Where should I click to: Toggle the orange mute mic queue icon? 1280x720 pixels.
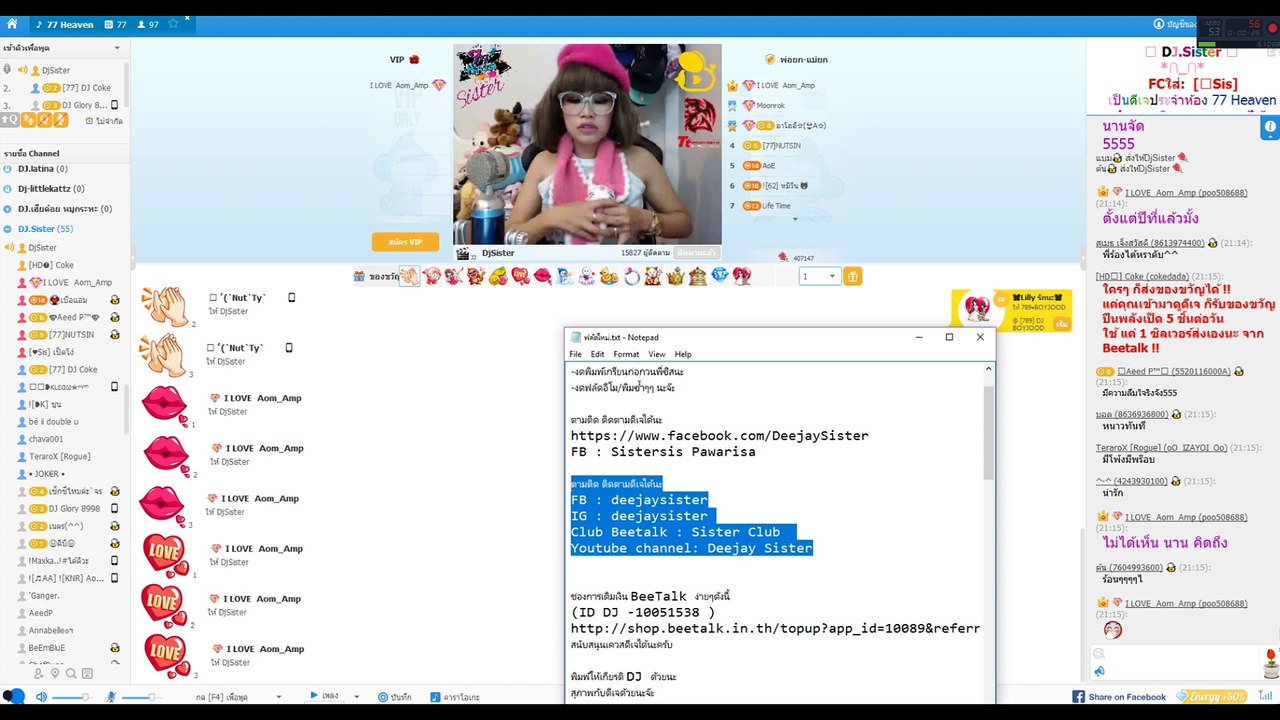pos(60,120)
